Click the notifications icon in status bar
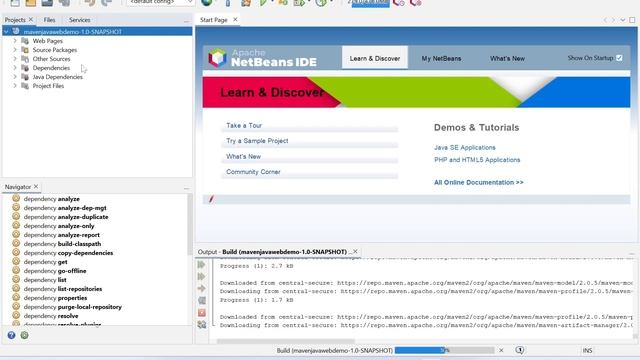 click(x=519, y=350)
